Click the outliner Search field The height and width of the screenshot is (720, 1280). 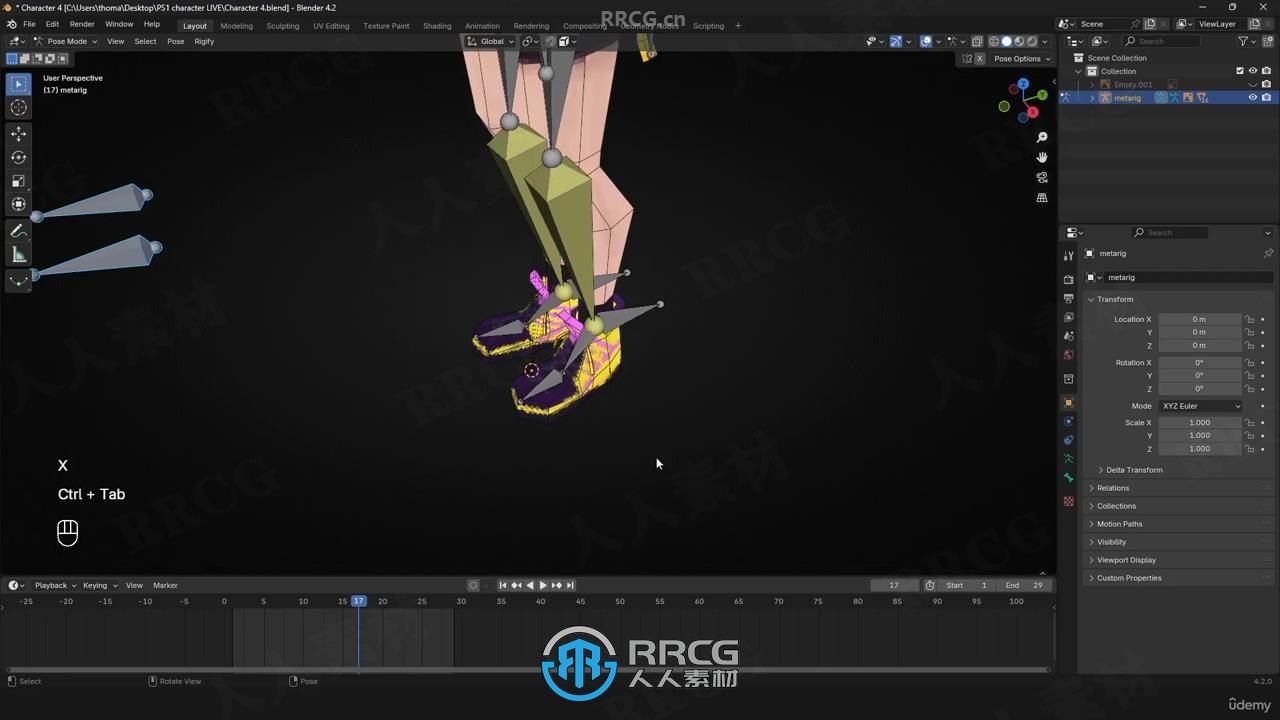point(1160,41)
